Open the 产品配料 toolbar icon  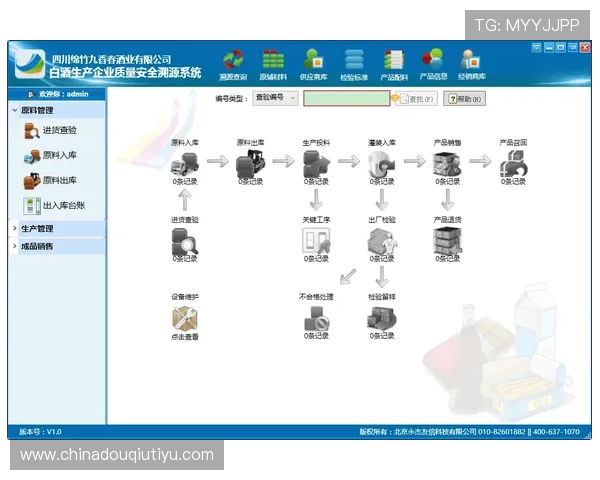tap(393, 62)
